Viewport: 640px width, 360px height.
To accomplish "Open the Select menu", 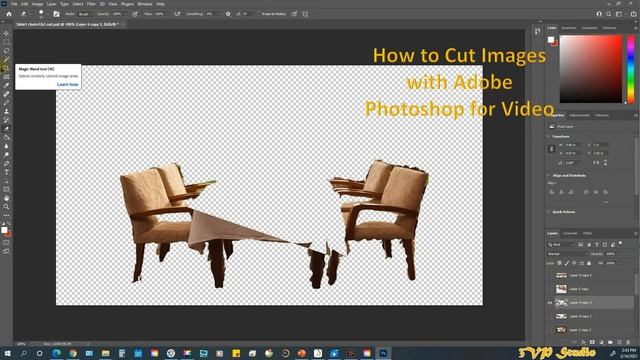I will pyautogui.click(x=78, y=4).
